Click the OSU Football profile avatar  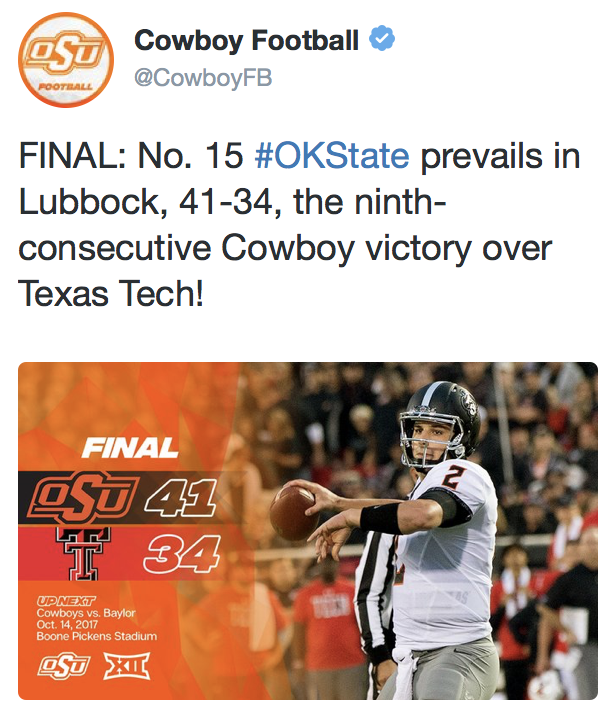[x=65, y=62]
